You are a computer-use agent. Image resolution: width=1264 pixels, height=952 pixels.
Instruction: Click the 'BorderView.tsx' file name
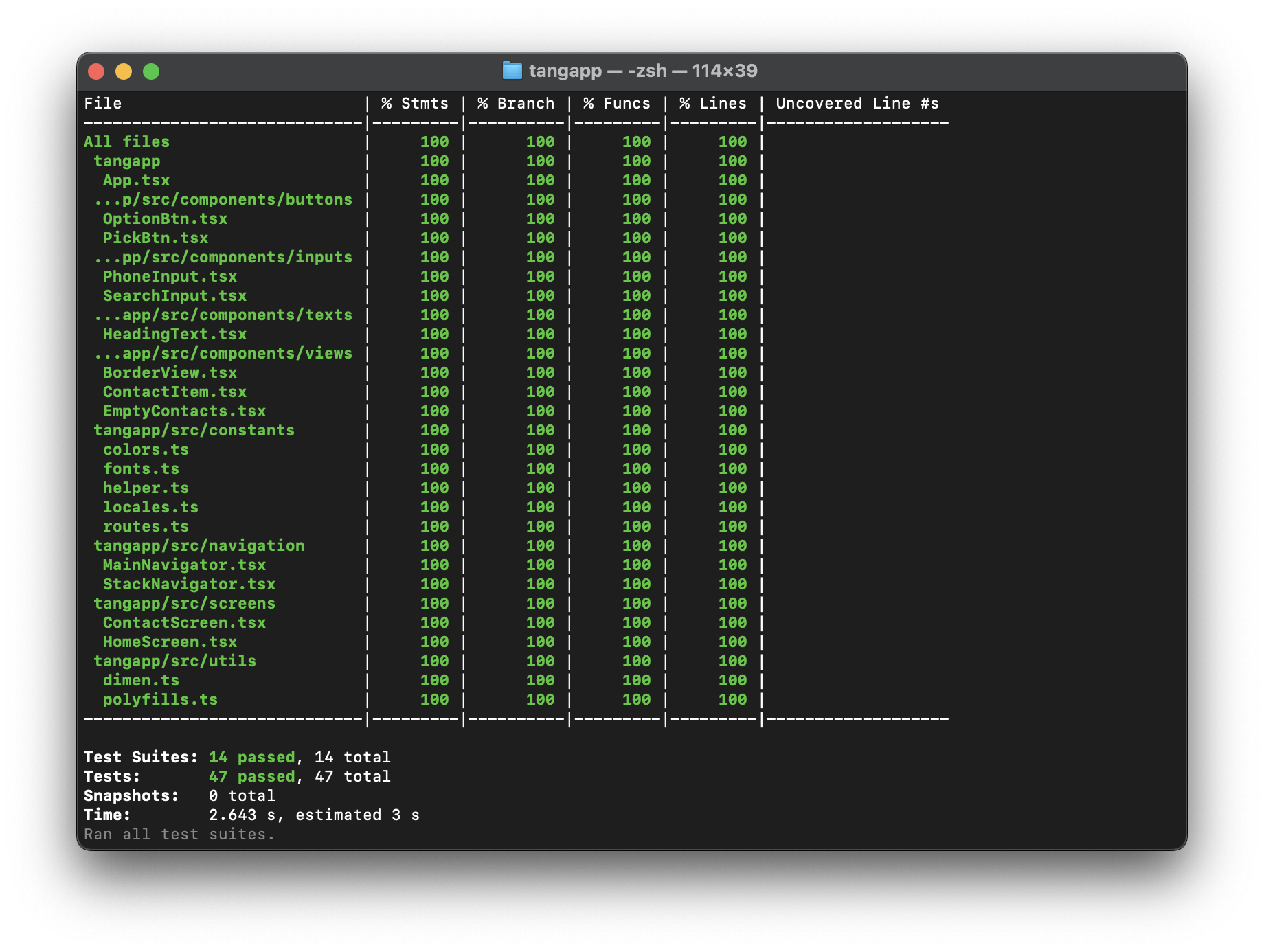(170, 373)
